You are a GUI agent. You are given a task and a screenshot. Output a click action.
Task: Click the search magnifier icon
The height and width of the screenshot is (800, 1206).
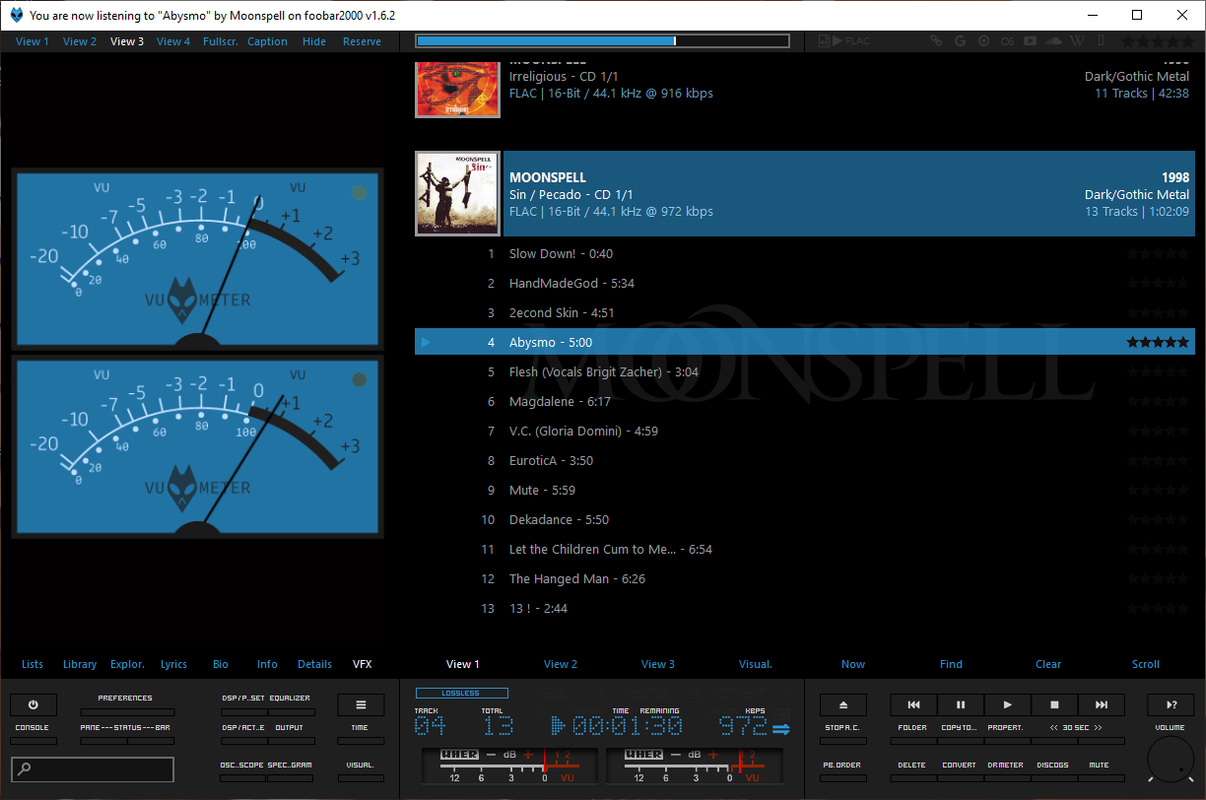click(25, 769)
